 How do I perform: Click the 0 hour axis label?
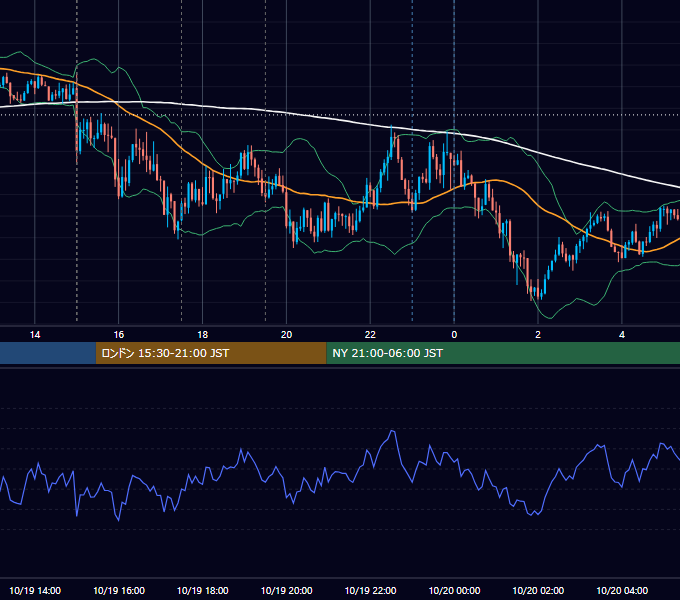[454, 335]
